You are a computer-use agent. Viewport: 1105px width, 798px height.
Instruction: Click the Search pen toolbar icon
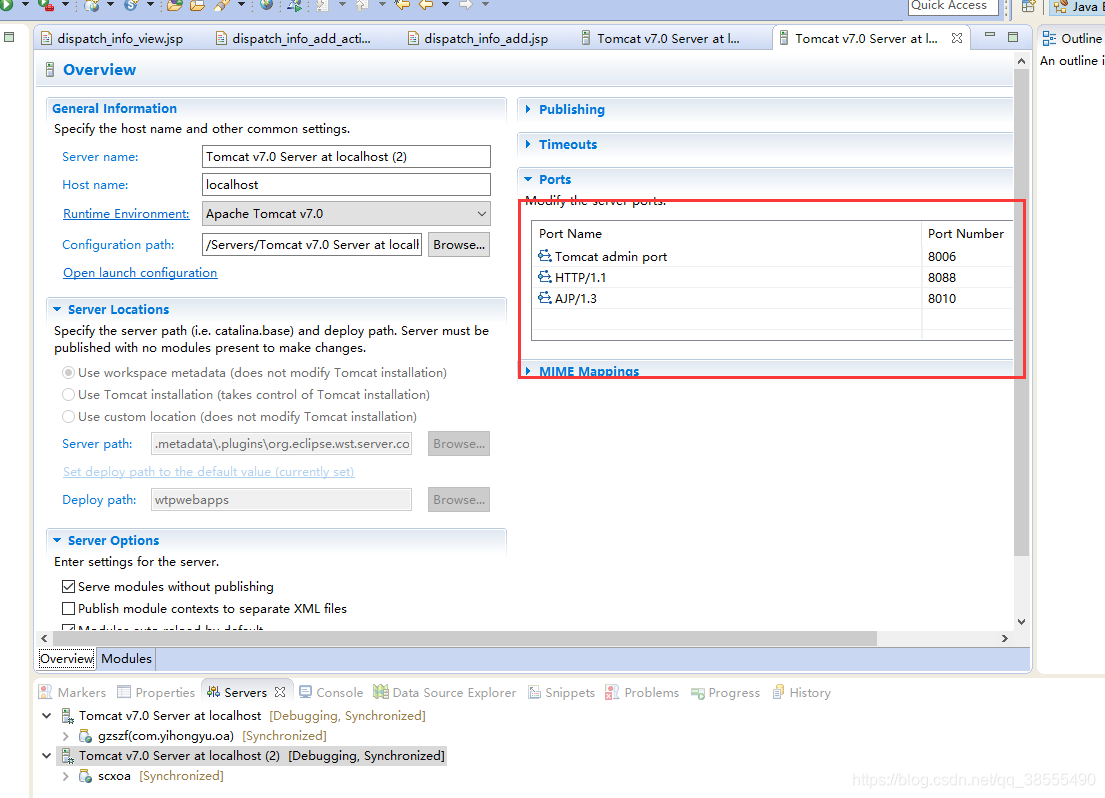pos(222,6)
